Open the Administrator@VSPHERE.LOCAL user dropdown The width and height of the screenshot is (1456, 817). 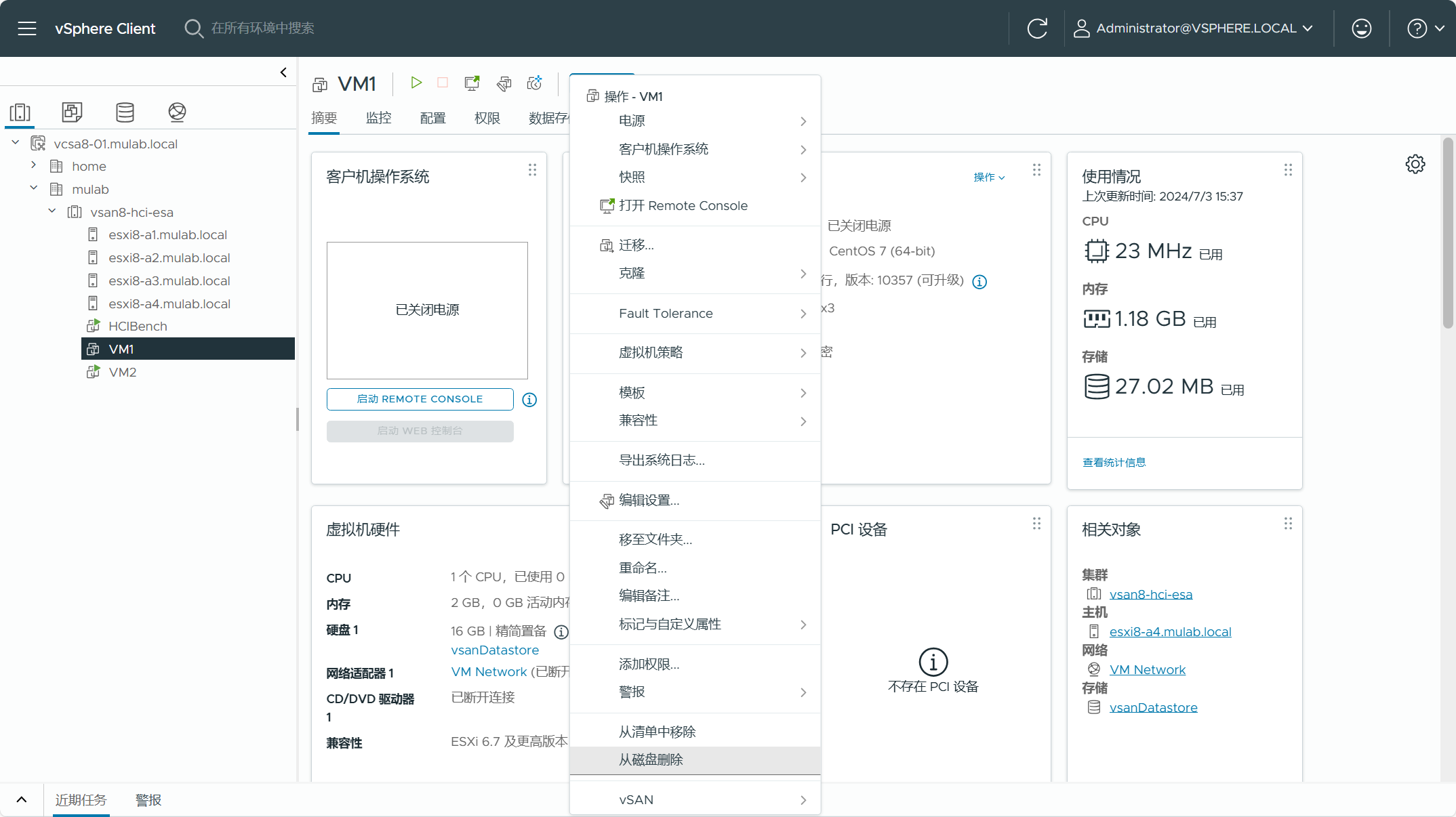pyautogui.click(x=1194, y=28)
